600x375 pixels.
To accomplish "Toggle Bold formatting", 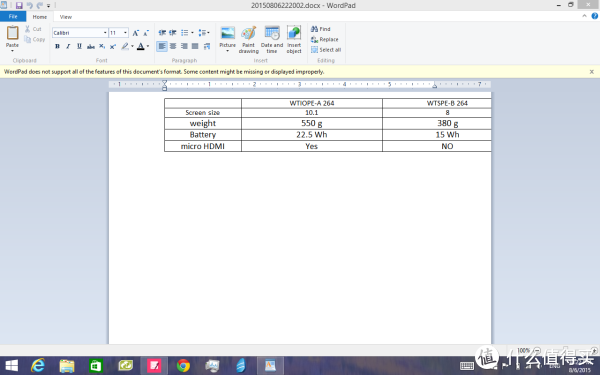I will 57,46.
